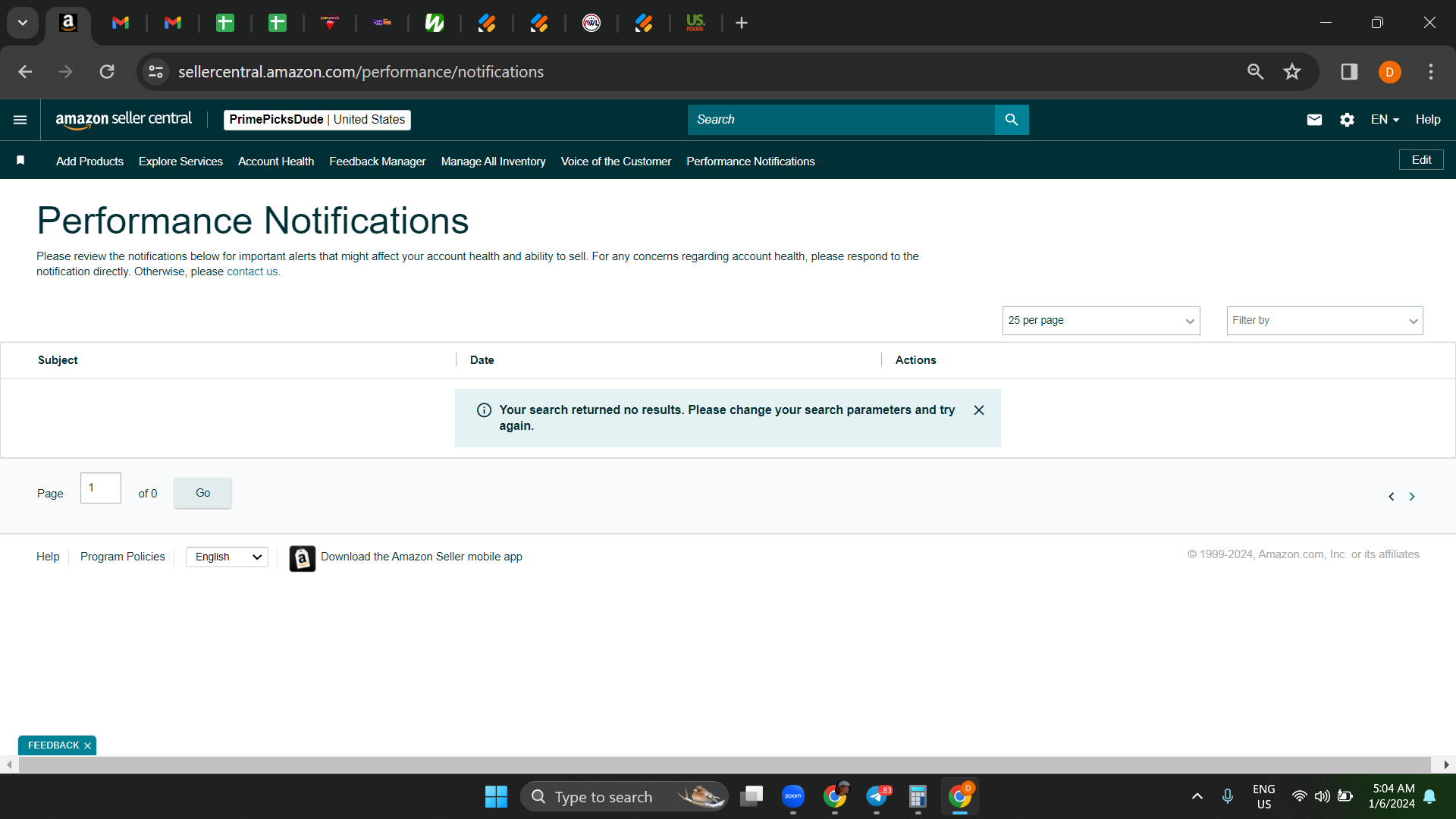The image size is (1456, 819).
Task: Click Download the Amazon Seller mobile app
Action: pos(421,557)
